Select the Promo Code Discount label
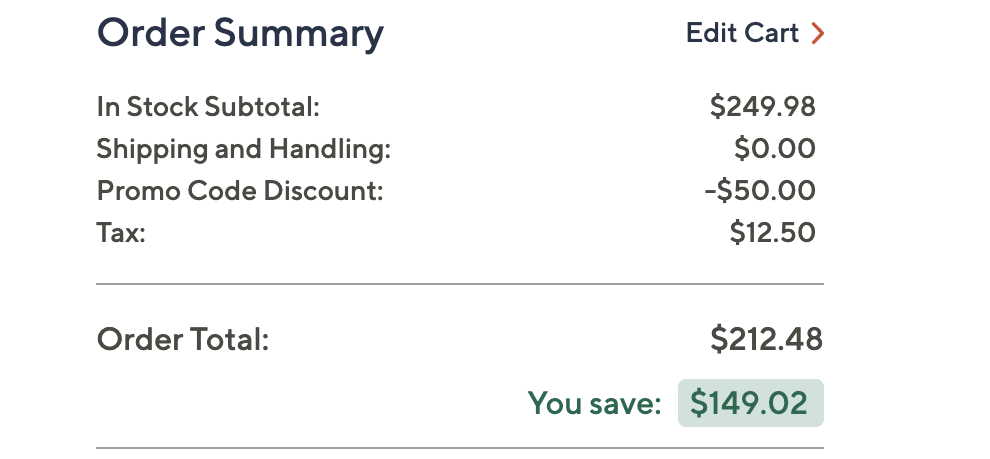990x459 pixels. coord(240,191)
